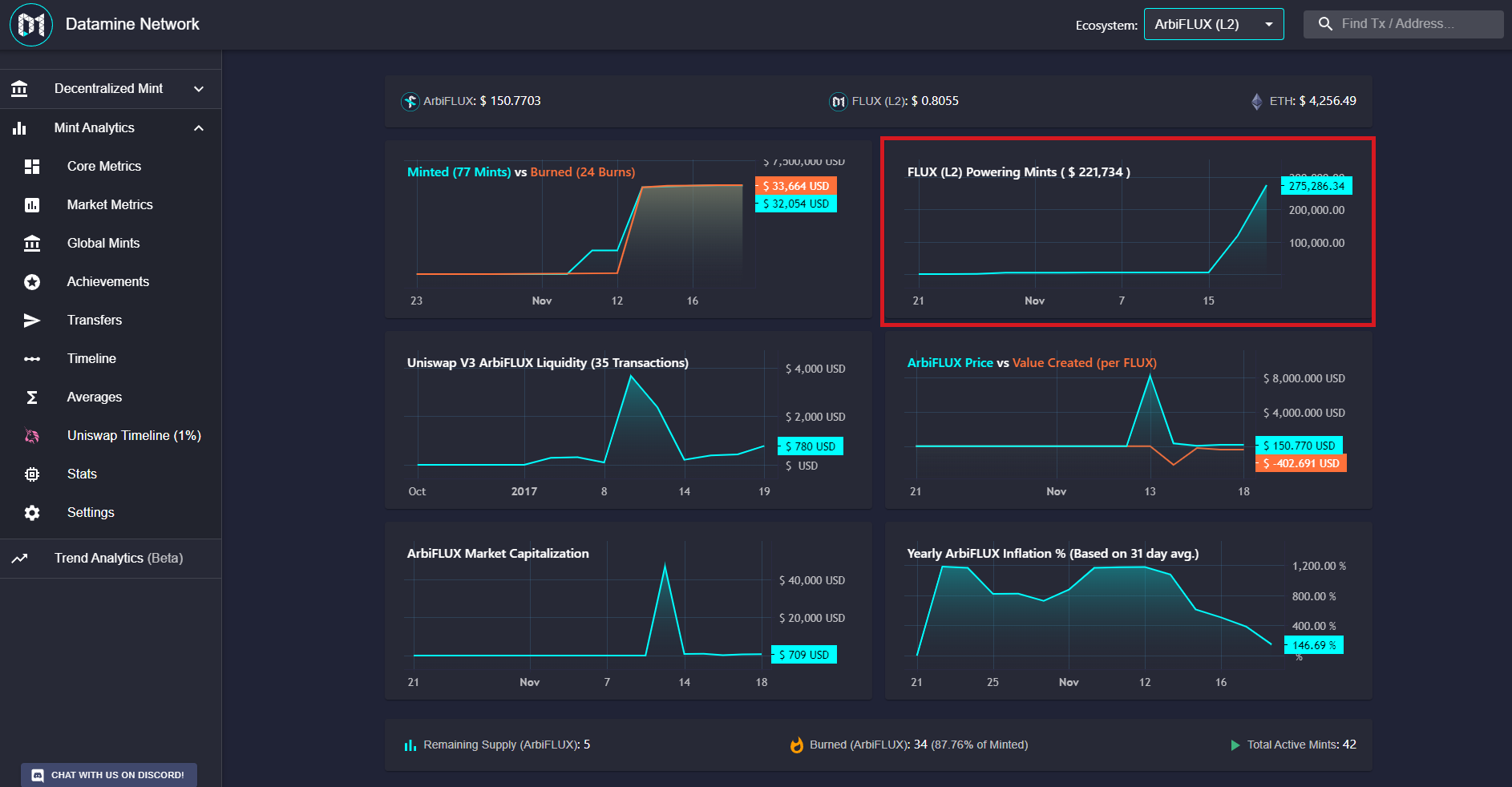Click the Total Active Mints: 42 text
This screenshot has width=1512, height=787.
pos(1302,745)
